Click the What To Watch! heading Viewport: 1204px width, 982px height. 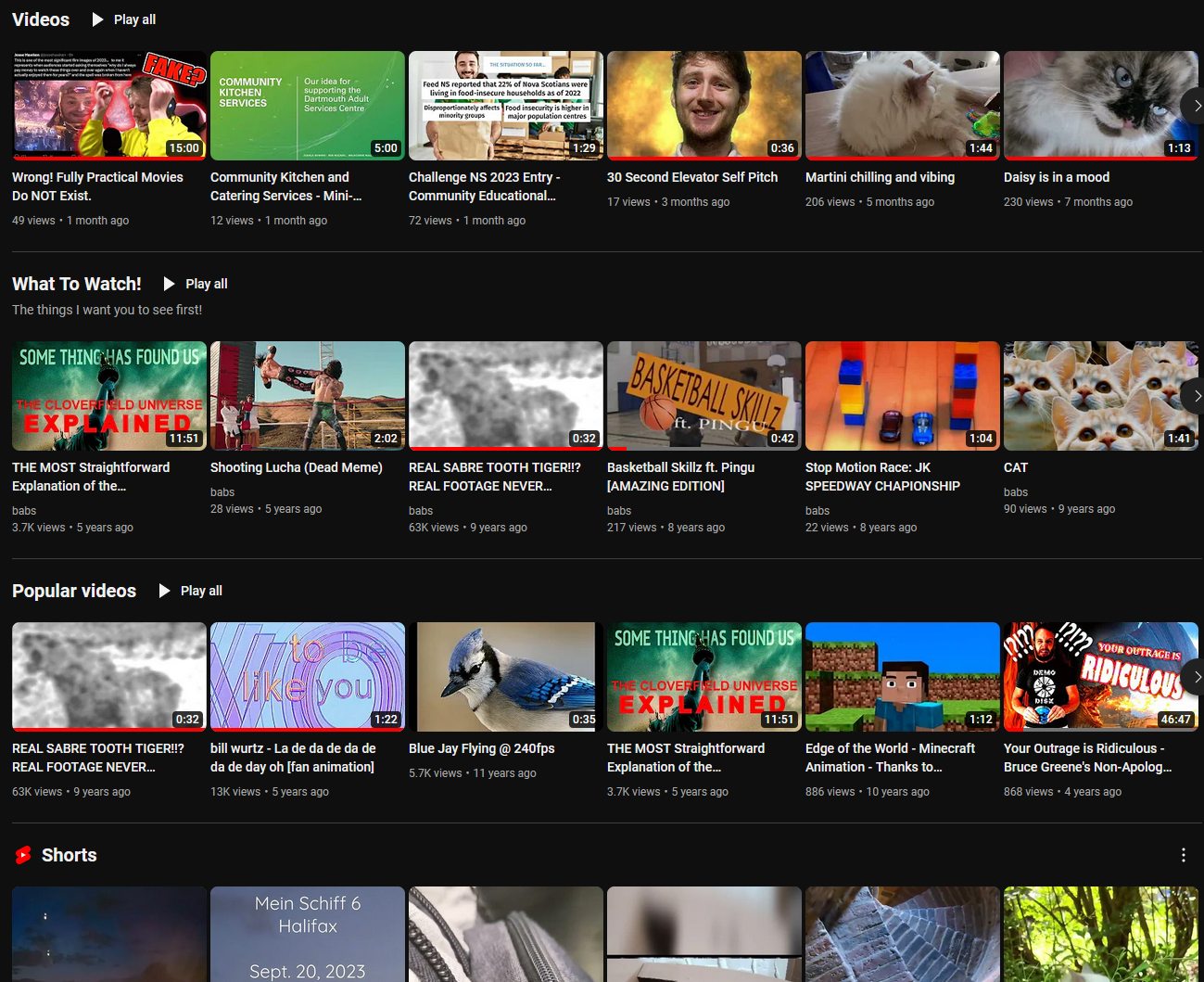(77, 284)
